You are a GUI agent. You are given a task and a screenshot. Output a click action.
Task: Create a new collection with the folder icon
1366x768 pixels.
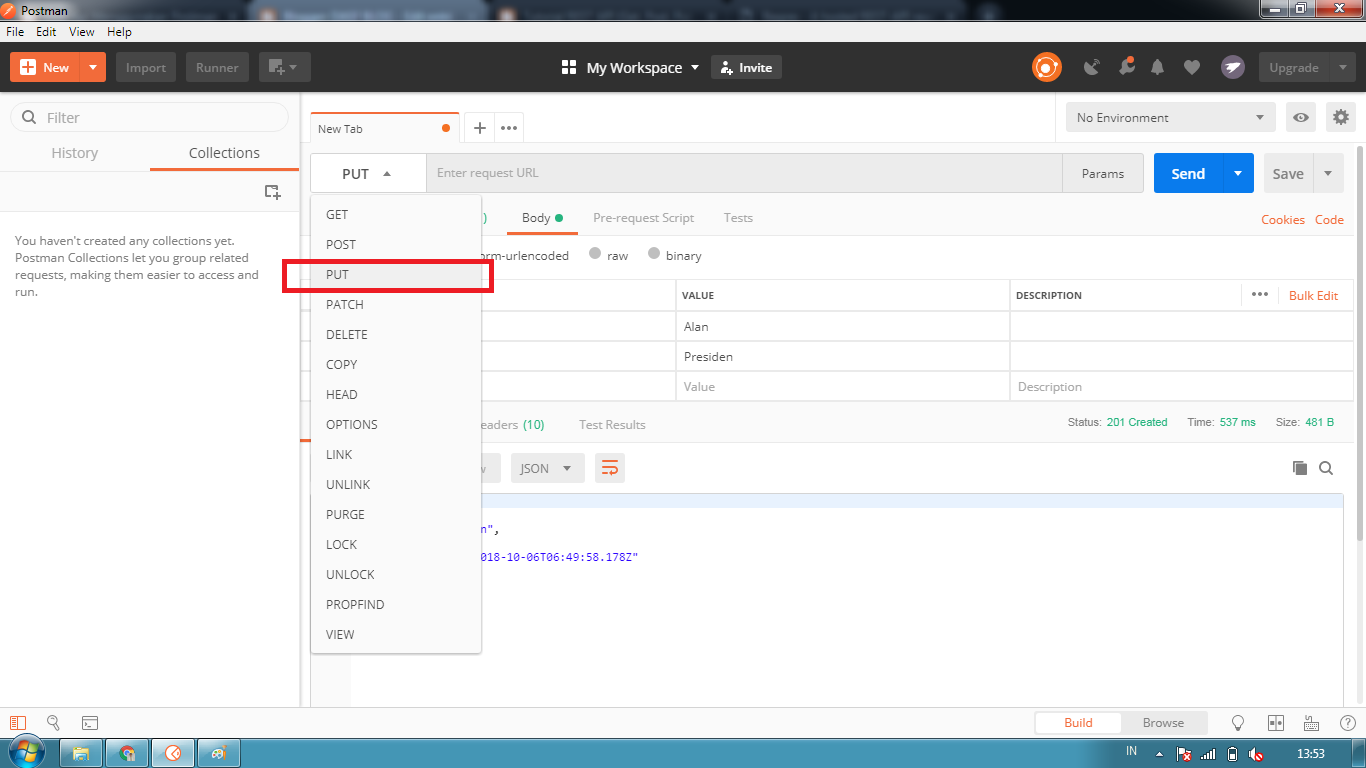click(272, 191)
